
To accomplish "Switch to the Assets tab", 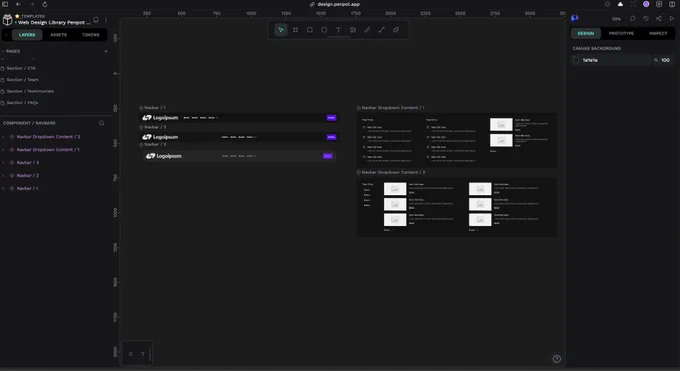I will click(x=59, y=35).
